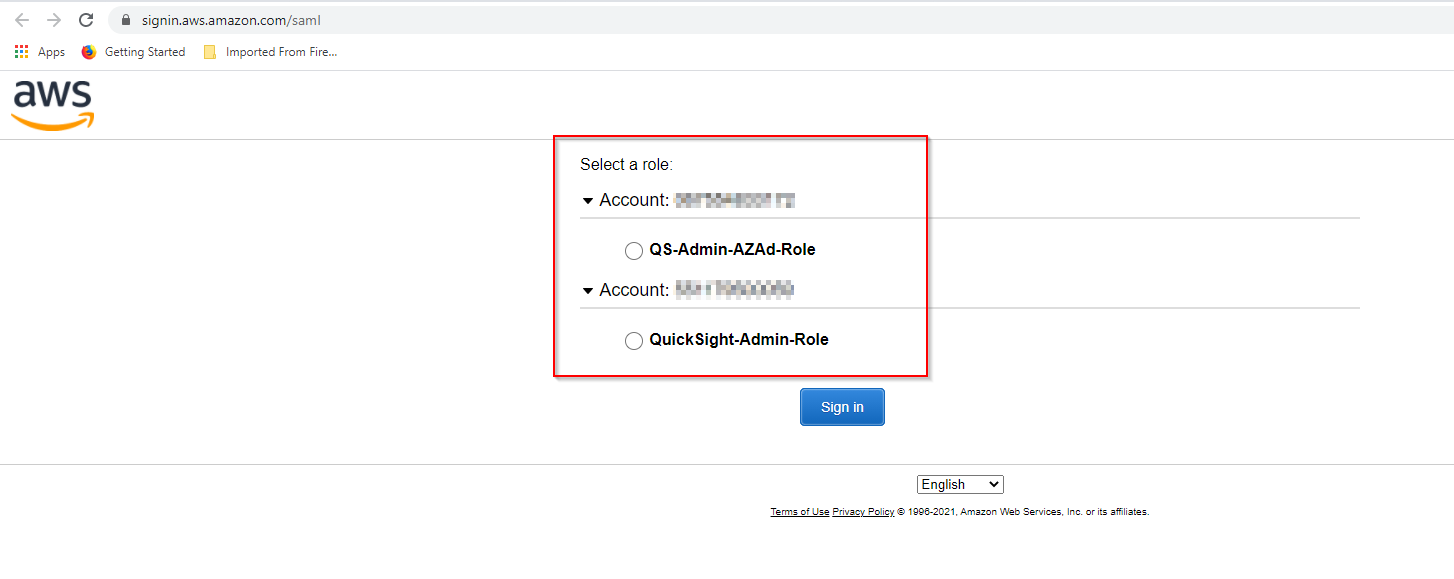The image size is (1454, 579).
Task: Click the 'Select a role:' heading text
Action: [x=626, y=164]
